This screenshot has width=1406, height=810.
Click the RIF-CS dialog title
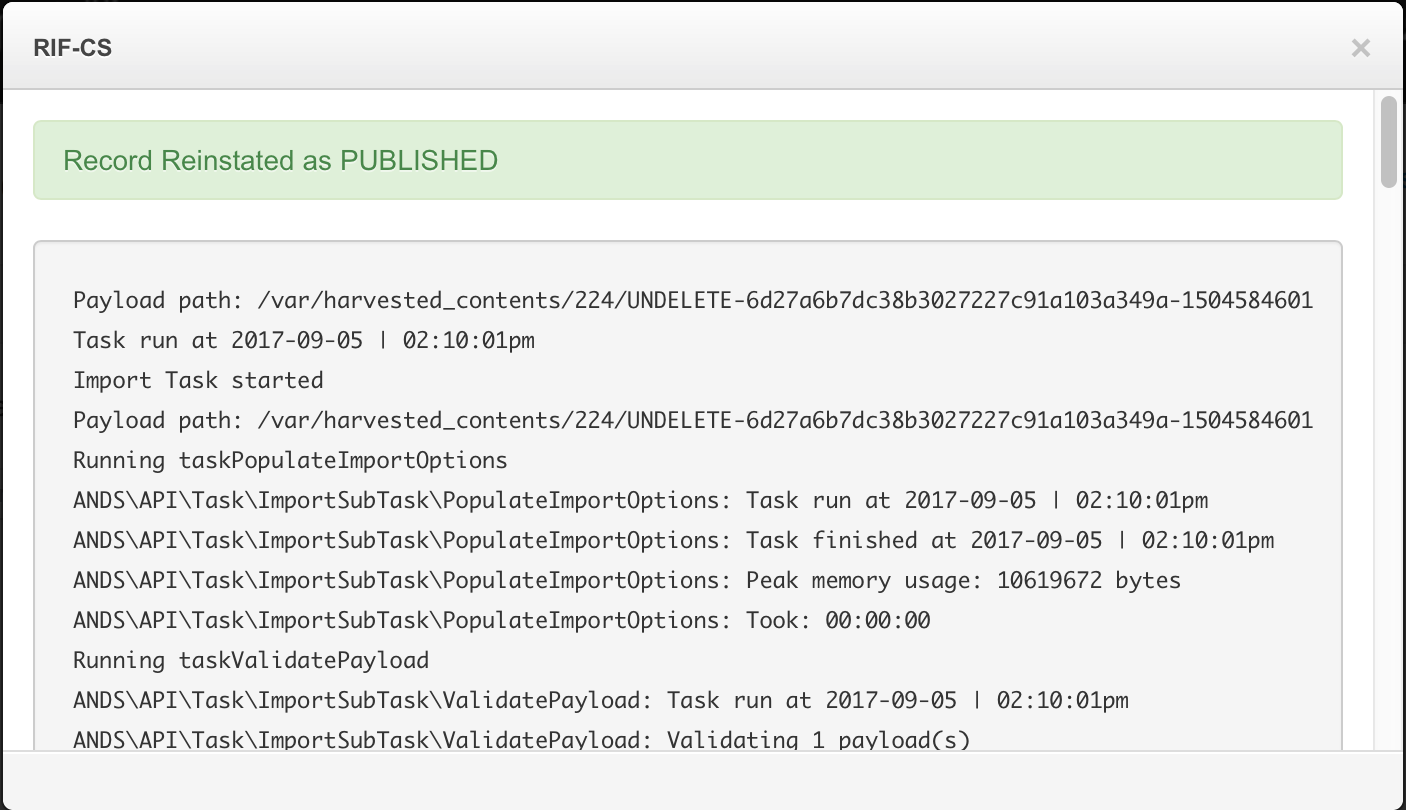point(72,48)
